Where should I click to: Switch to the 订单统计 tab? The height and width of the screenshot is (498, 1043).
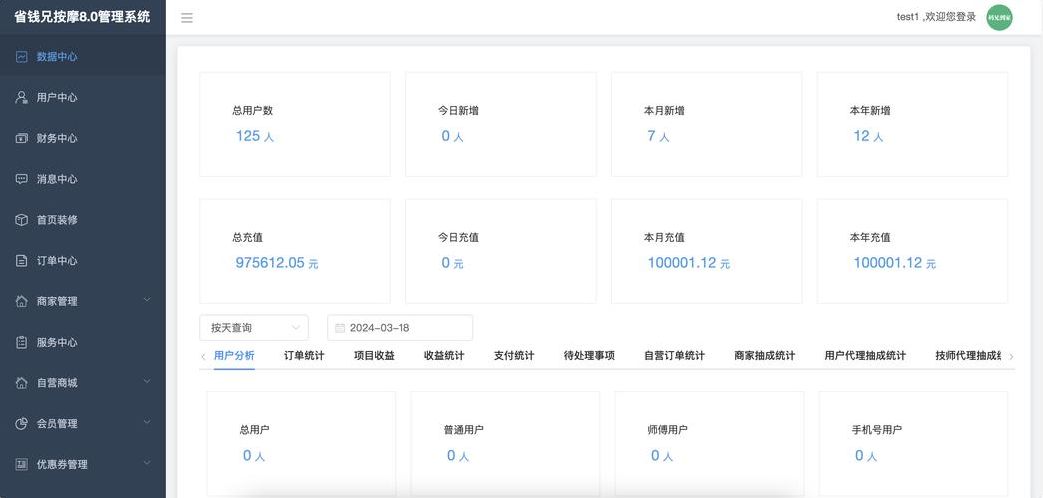[x=304, y=355]
